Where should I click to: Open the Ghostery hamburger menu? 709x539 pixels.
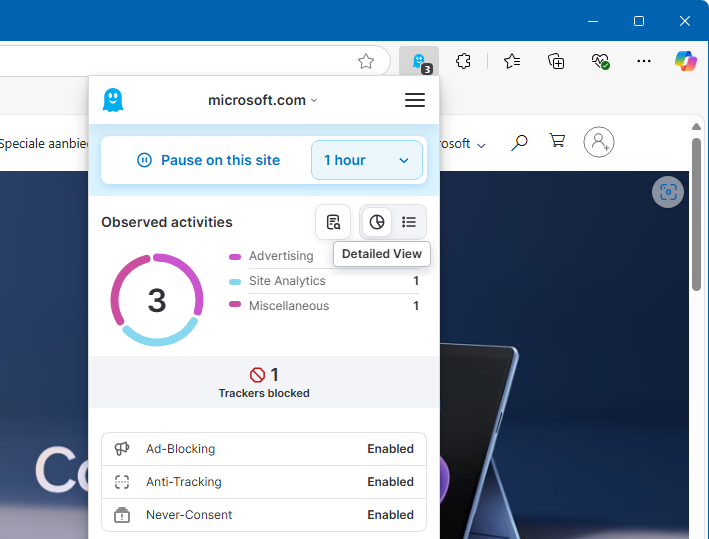(x=415, y=100)
